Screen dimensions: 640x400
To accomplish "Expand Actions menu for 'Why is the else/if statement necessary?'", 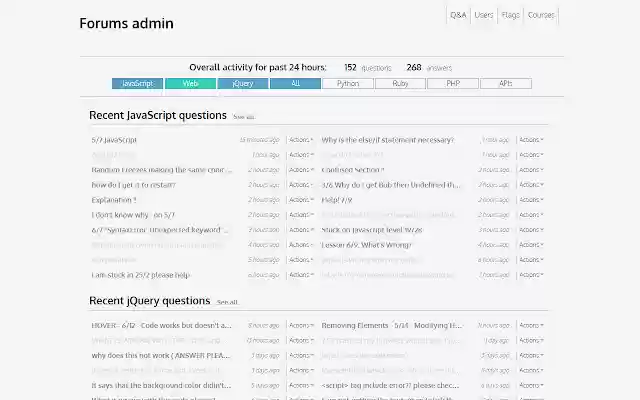I will [531, 140].
